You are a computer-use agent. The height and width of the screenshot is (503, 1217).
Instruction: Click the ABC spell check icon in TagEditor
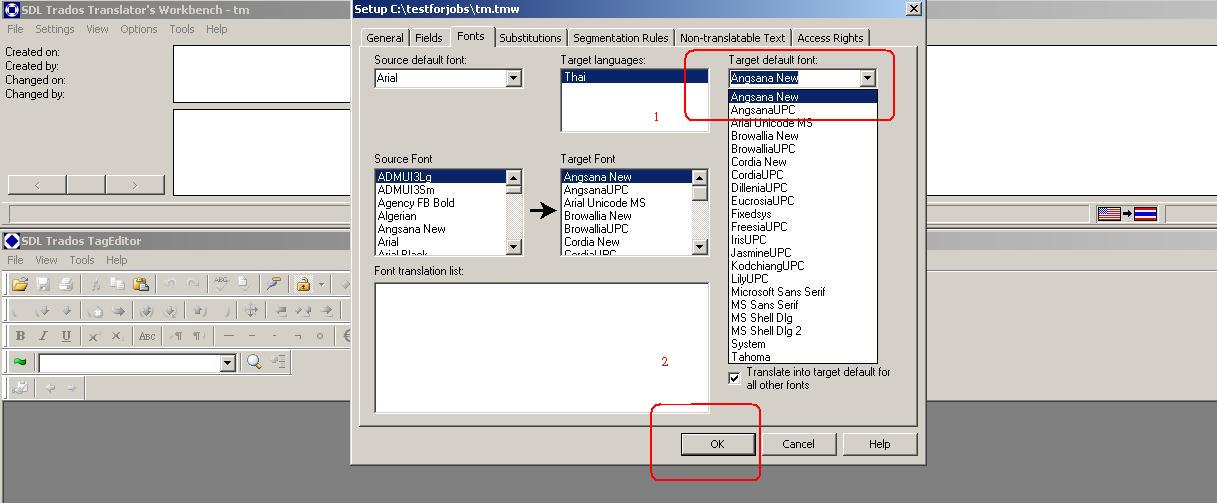click(x=222, y=285)
